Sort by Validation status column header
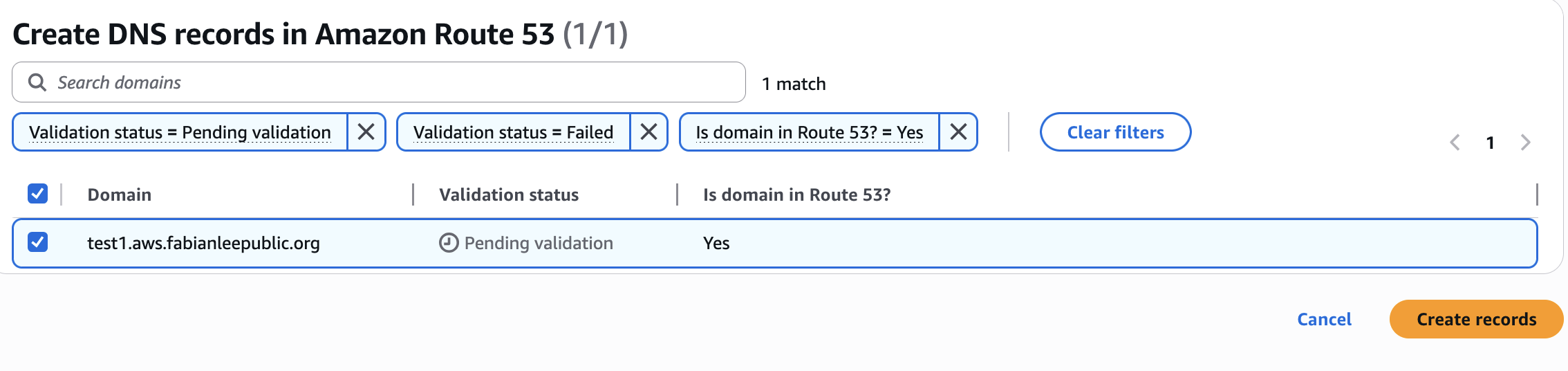The height and width of the screenshot is (371, 1568). click(x=509, y=194)
